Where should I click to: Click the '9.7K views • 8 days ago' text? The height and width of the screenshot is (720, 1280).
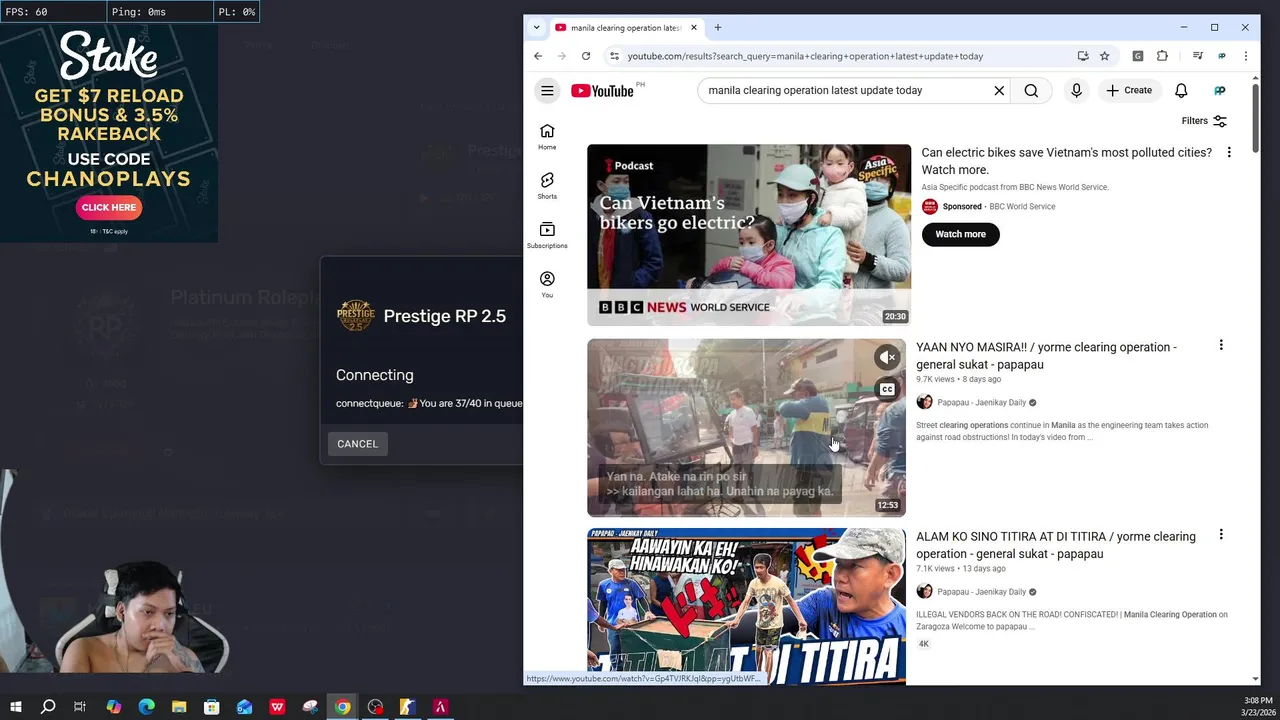click(x=958, y=380)
